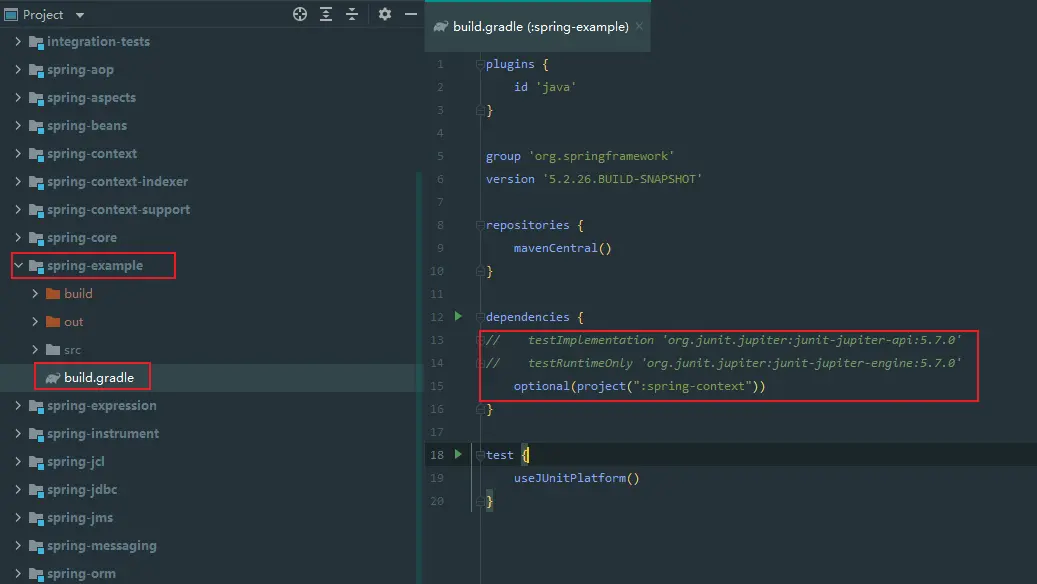Image resolution: width=1037 pixels, height=584 pixels.
Task: Open Project panel settings gear
Action: (385, 14)
